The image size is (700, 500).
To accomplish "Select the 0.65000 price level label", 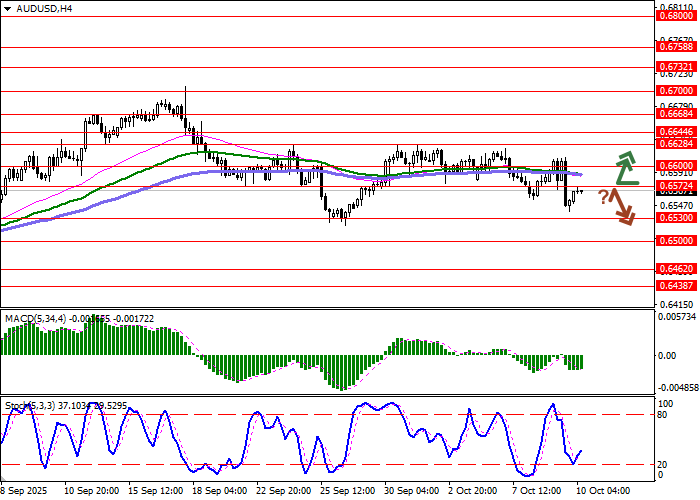I will click(676, 241).
